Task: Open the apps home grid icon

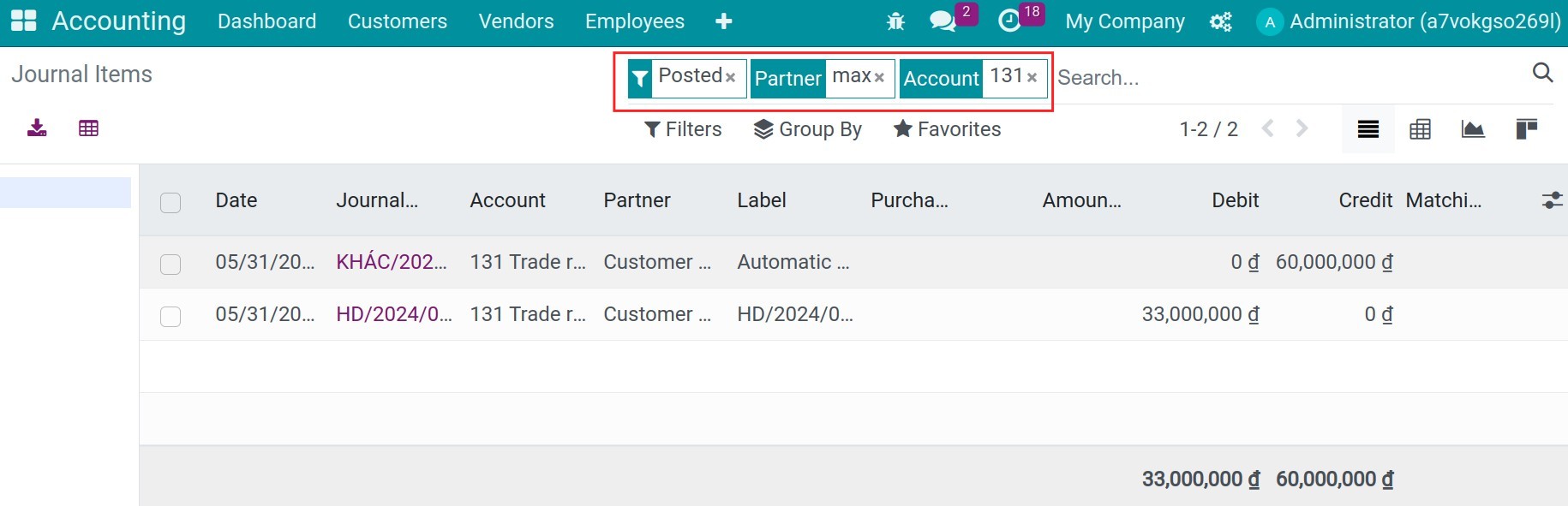Action: coord(23,21)
